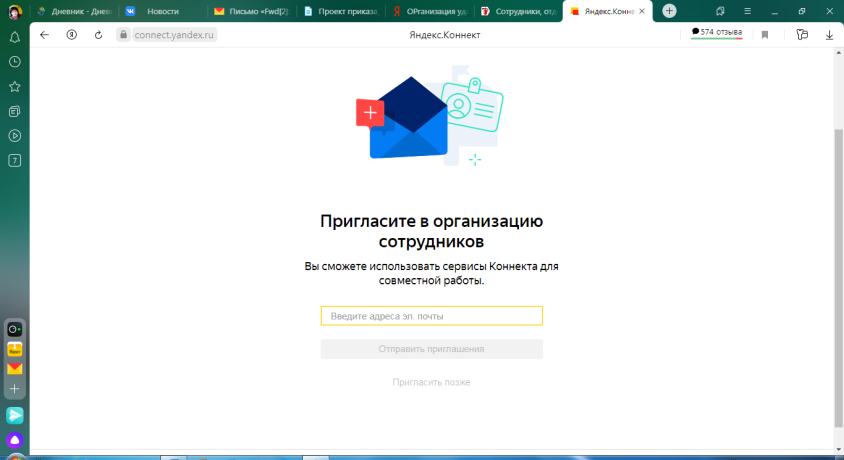This screenshot has height=460, width=844.
Task: Open Yandex home page button in toolbar
Action: pyautogui.click(x=72, y=35)
